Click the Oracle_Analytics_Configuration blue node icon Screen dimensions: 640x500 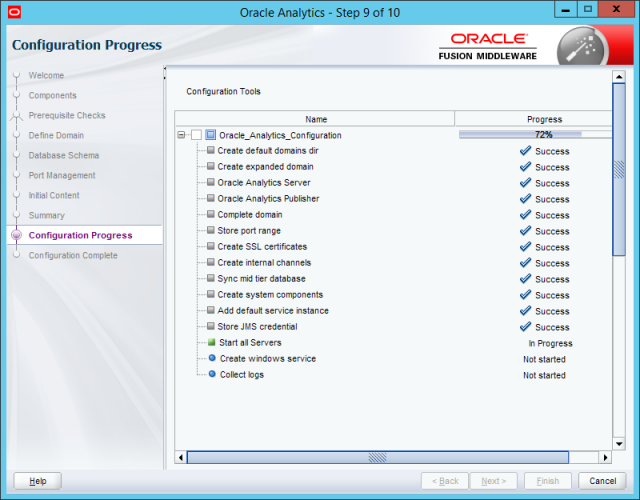(x=211, y=135)
